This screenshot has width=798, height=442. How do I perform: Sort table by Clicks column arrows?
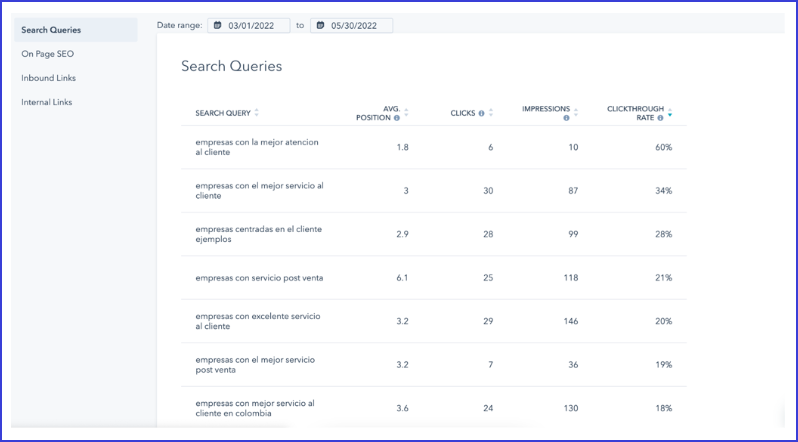[x=491, y=113]
